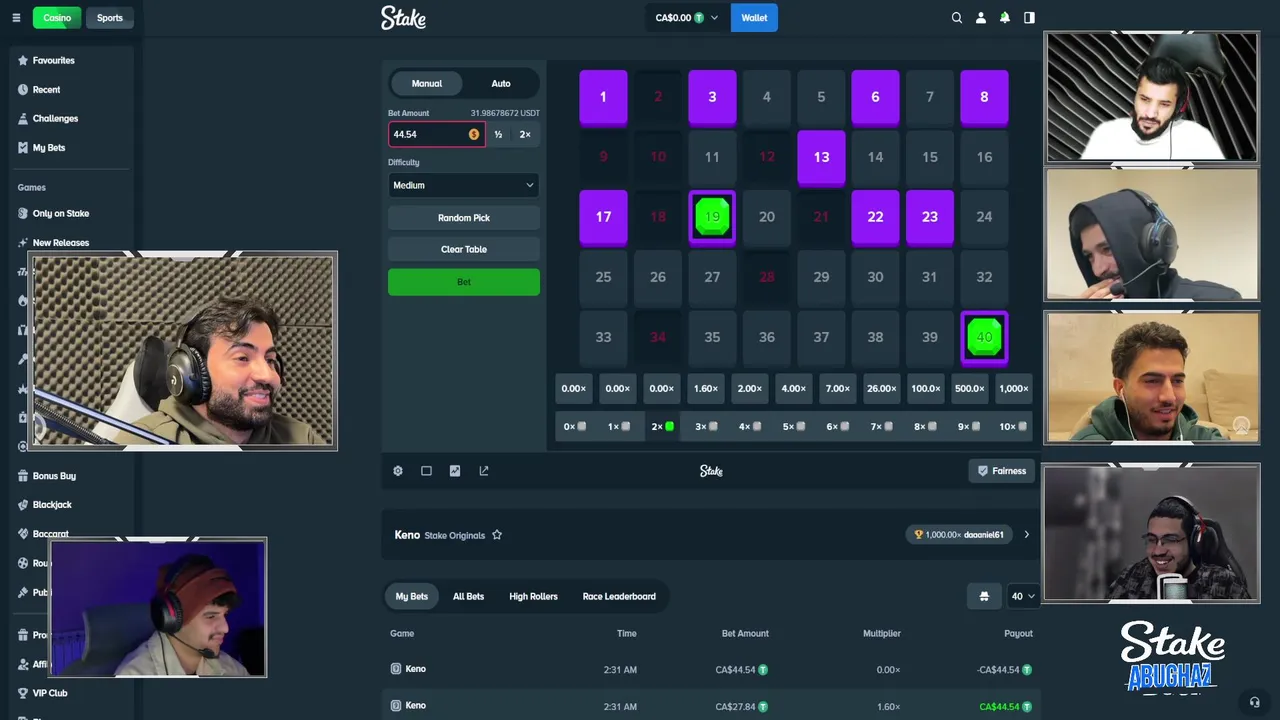
Task: Click the Stake logo in header
Action: click(x=403, y=18)
